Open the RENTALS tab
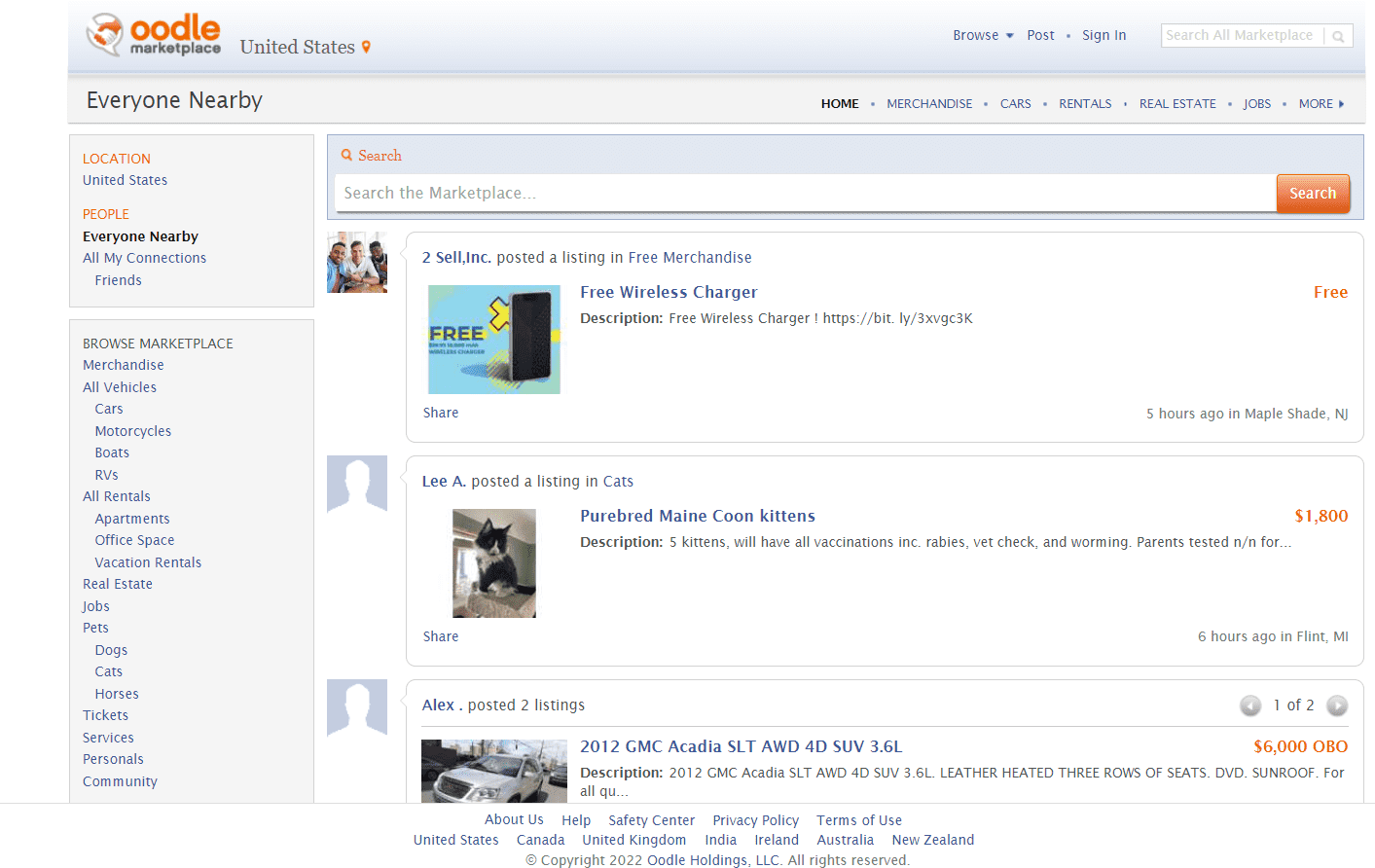Viewport: 1375px width, 868px height. point(1085,103)
